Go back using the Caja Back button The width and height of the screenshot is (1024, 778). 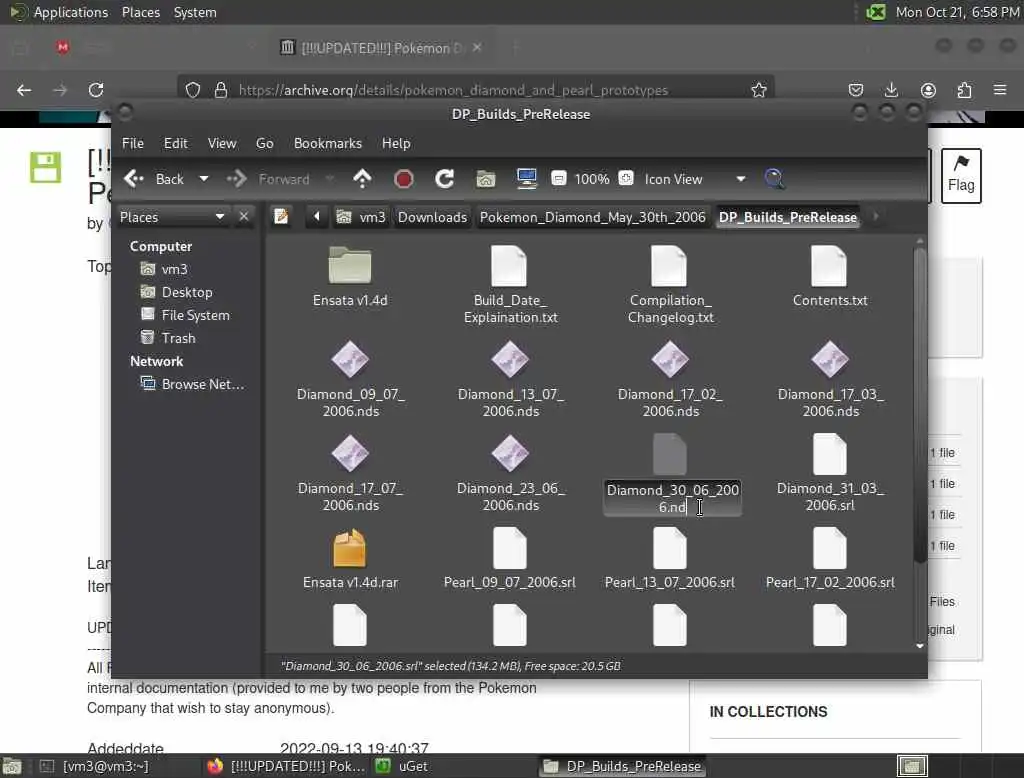pyautogui.click(x=154, y=179)
